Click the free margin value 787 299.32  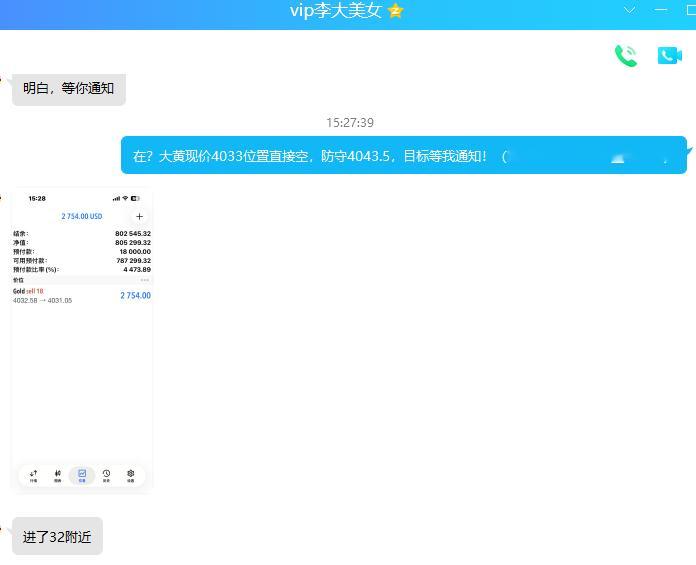point(133,261)
